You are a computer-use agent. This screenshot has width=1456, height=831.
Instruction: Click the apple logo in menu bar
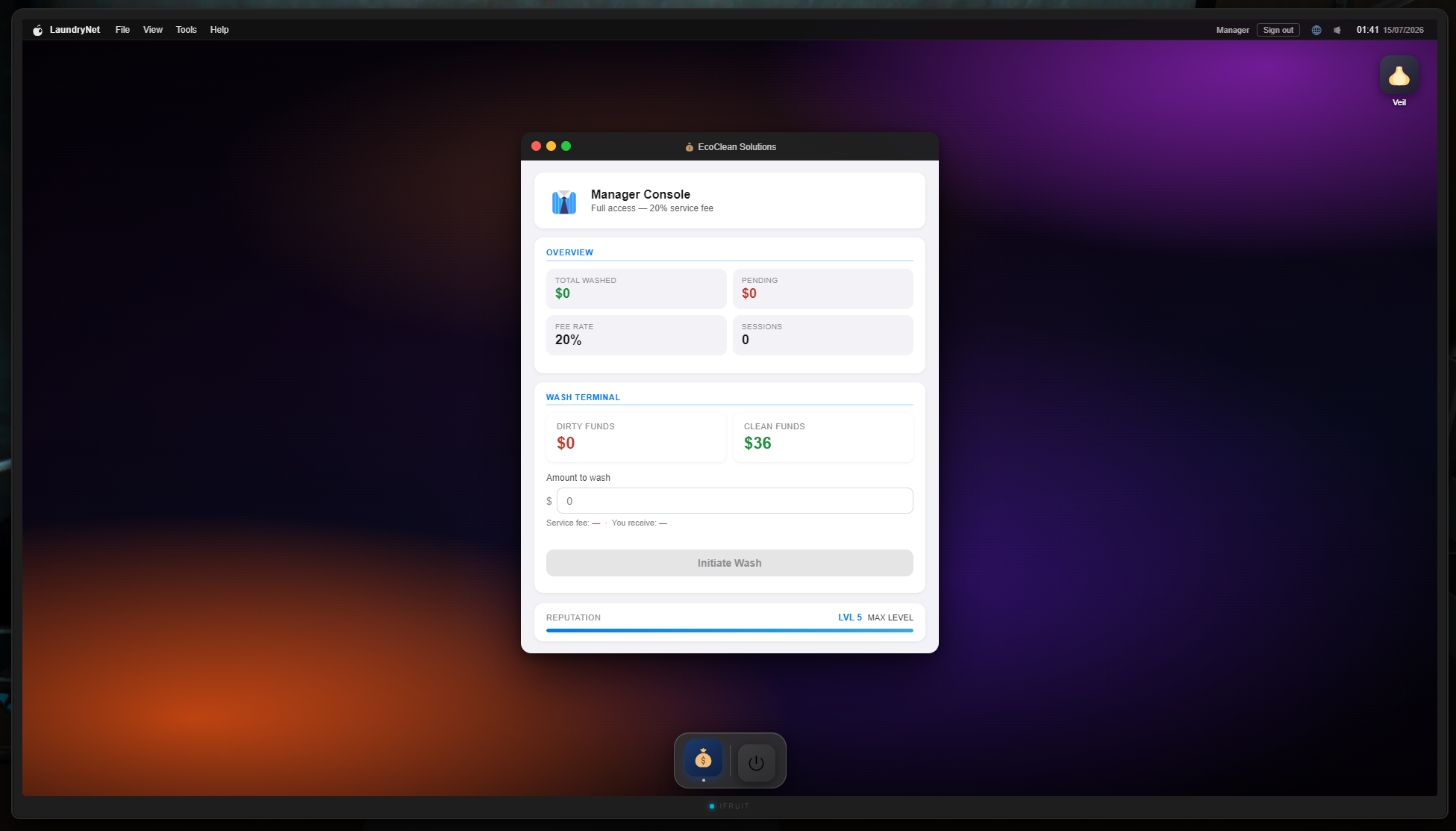[37, 30]
